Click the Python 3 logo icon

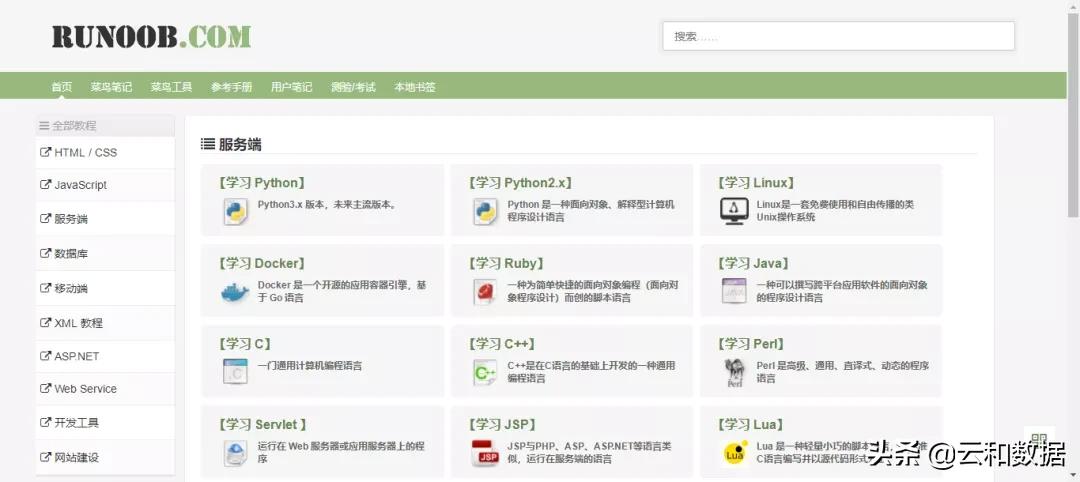[x=235, y=211]
